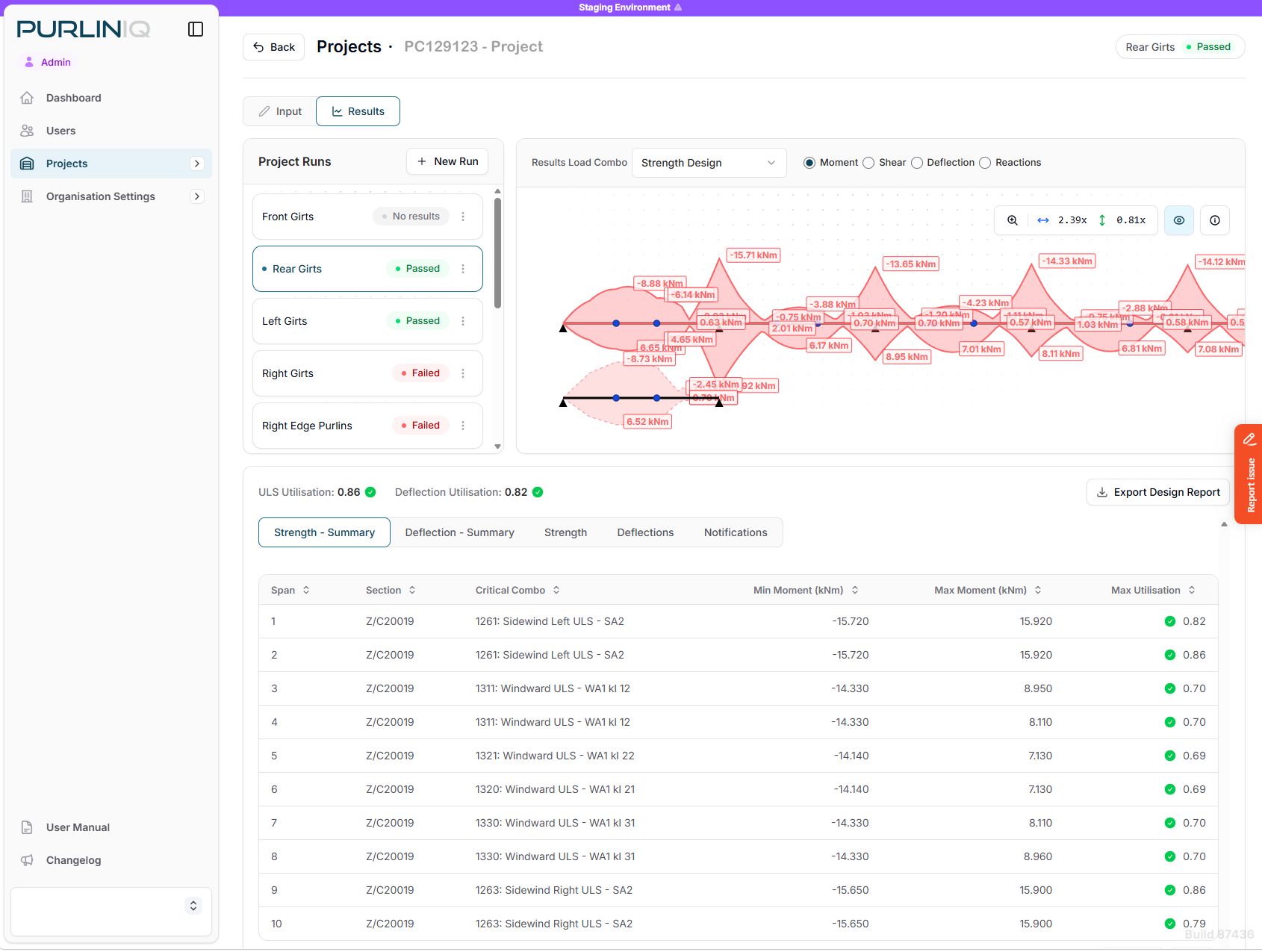This screenshot has width=1262, height=952.
Task: Open the User Manual document icon
Action: [x=27, y=827]
